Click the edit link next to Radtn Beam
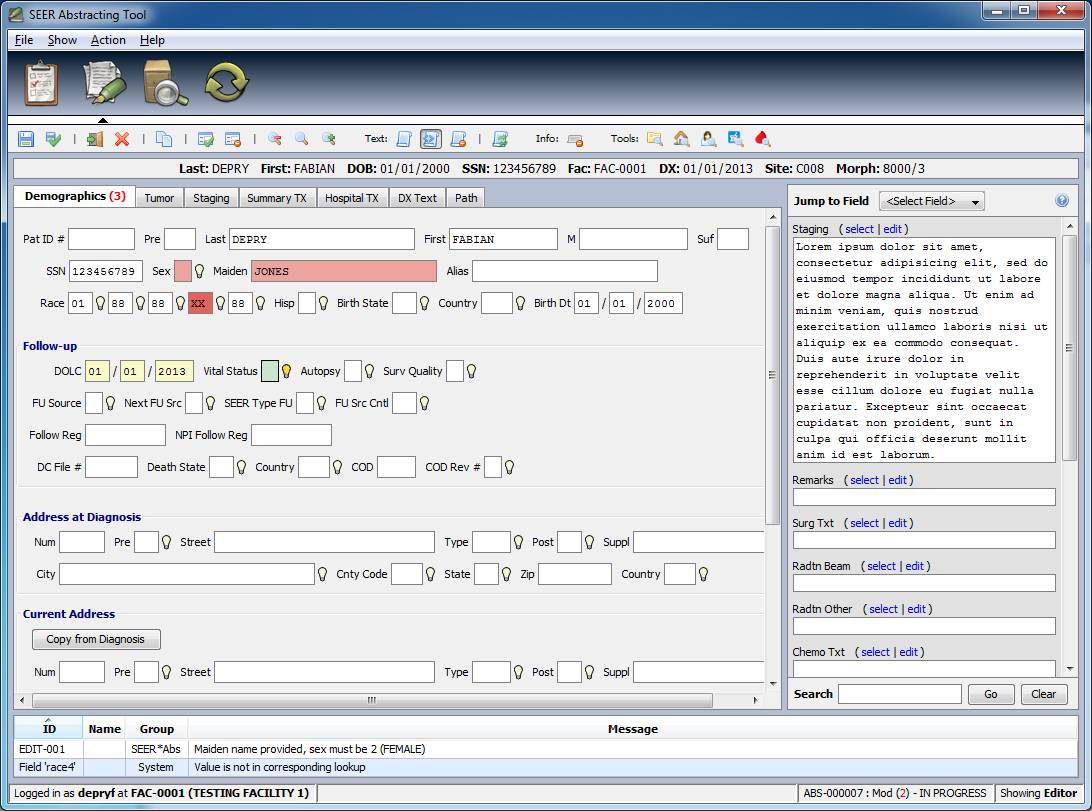The image size is (1092, 811). [x=914, y=567]
